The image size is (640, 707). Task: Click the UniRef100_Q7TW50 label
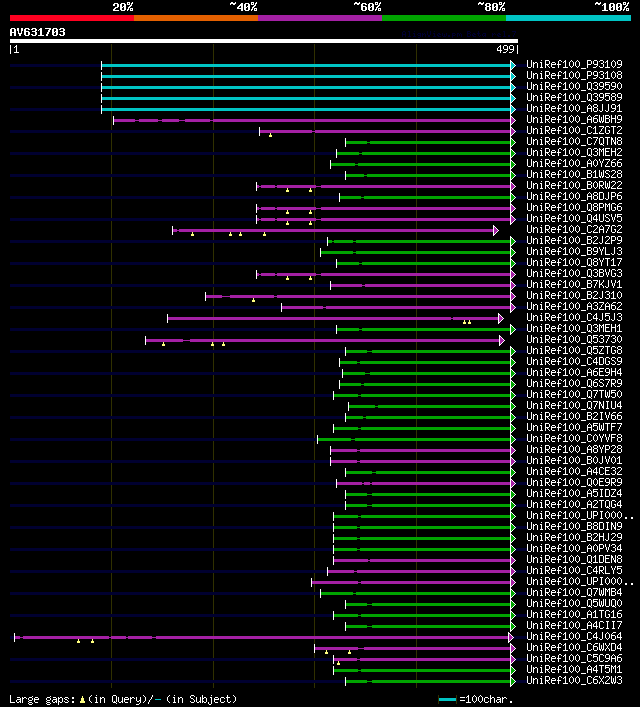[x=574, y=395]
